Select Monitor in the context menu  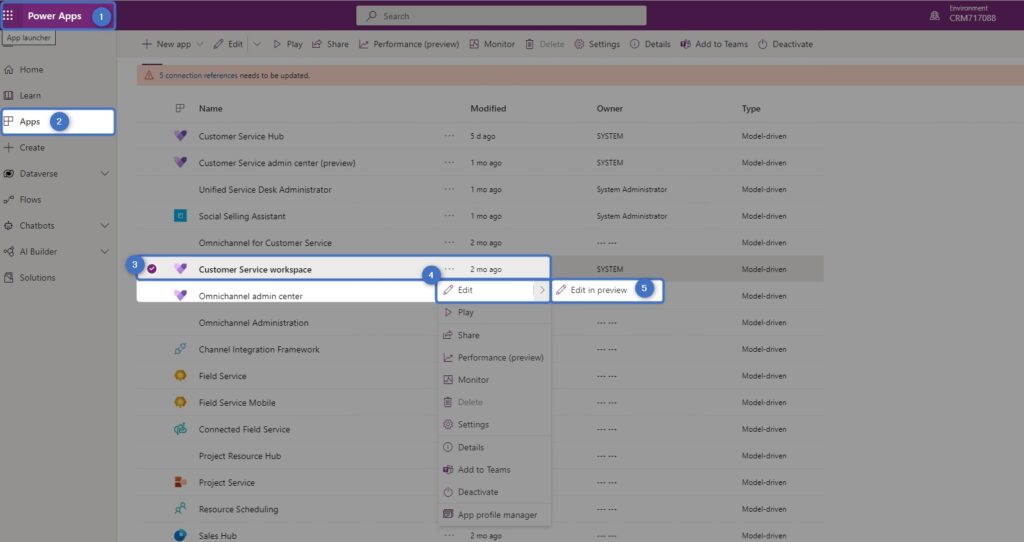494,380
